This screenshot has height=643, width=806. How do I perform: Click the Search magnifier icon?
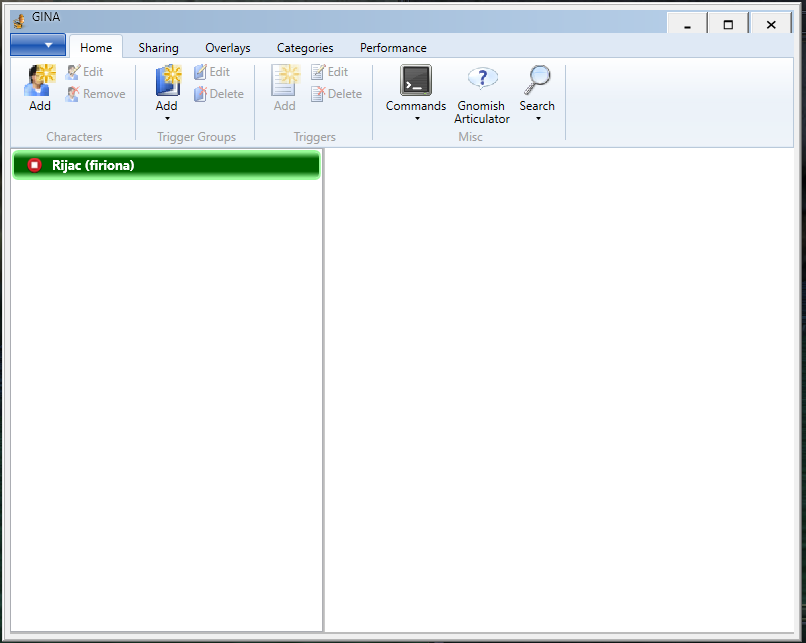pos(537,80)
